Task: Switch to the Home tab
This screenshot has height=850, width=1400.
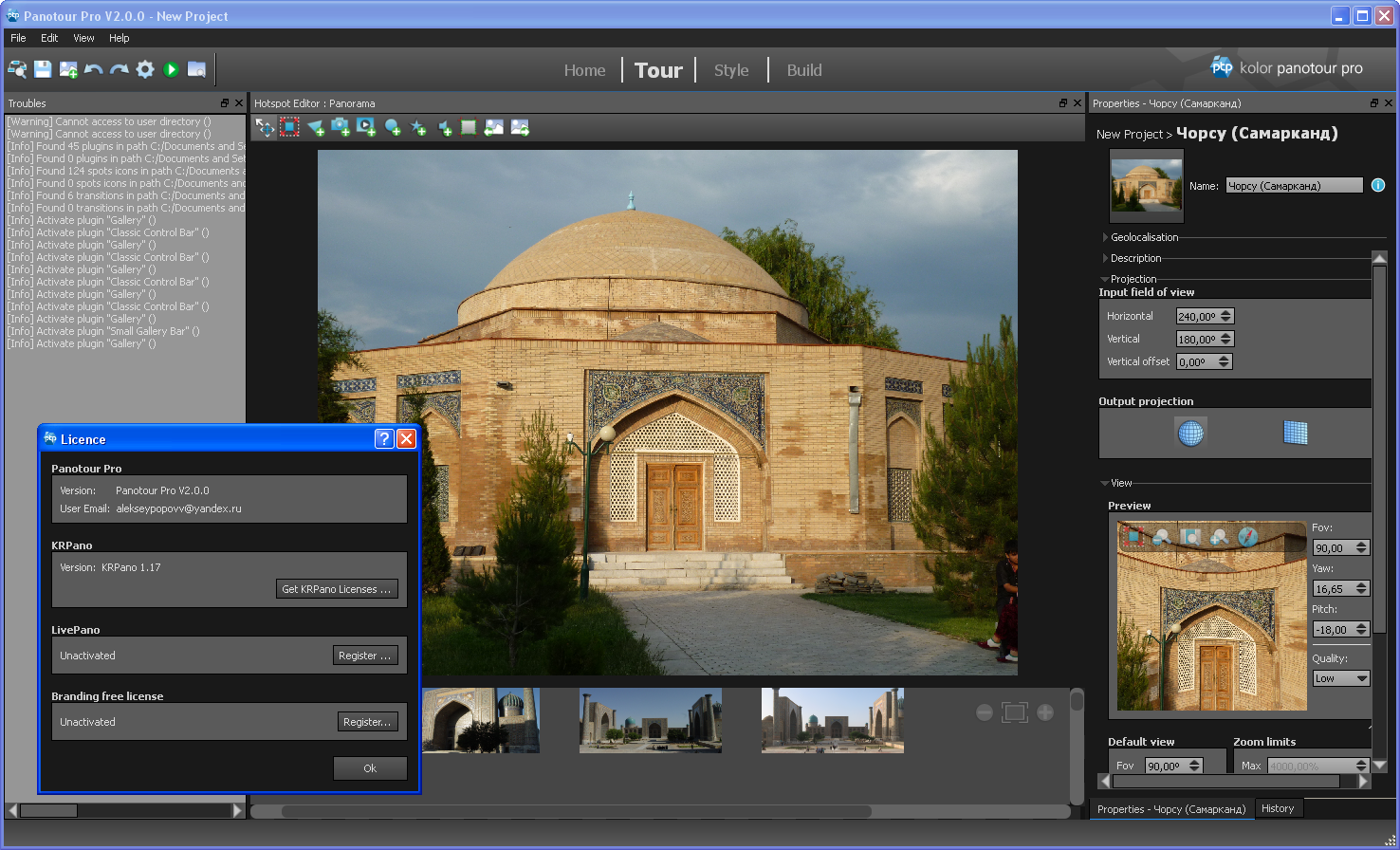Action: [x=584, y=70]
